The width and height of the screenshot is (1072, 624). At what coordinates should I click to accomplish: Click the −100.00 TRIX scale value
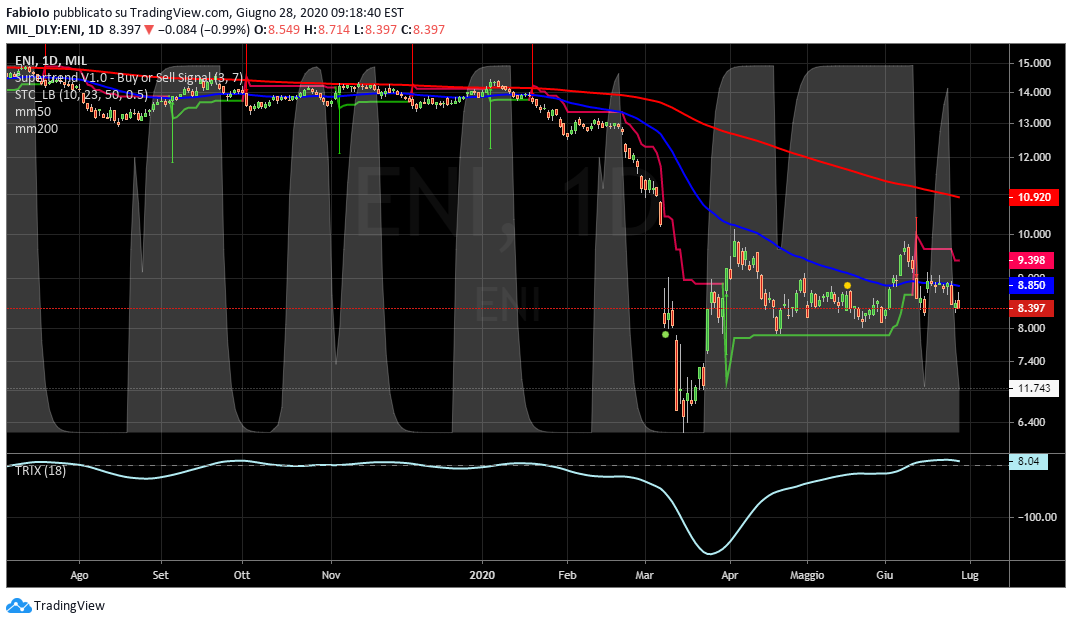click(1037, 517)
